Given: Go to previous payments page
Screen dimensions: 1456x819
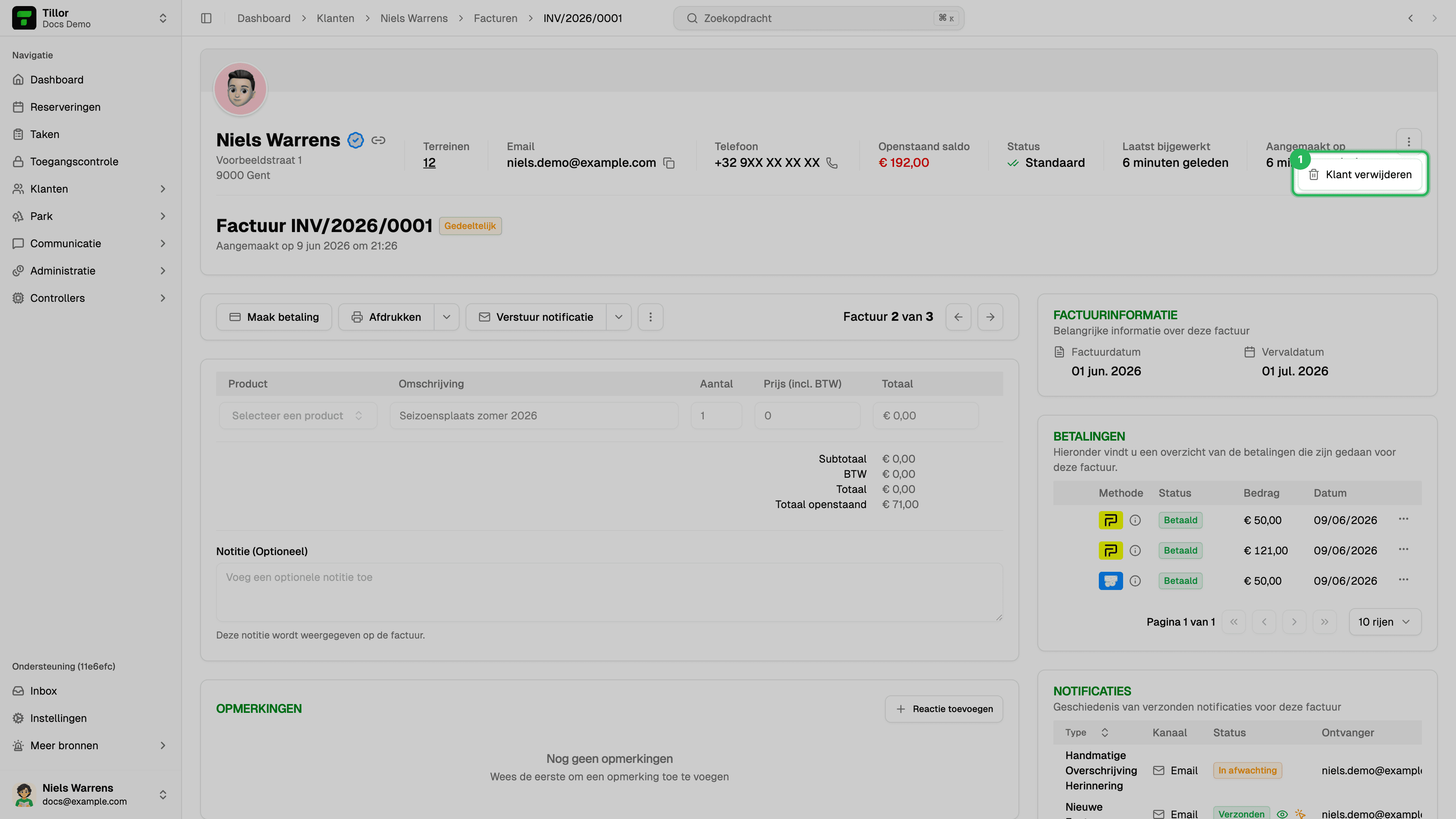Looking at the screenshot, I should [1265, 622].
